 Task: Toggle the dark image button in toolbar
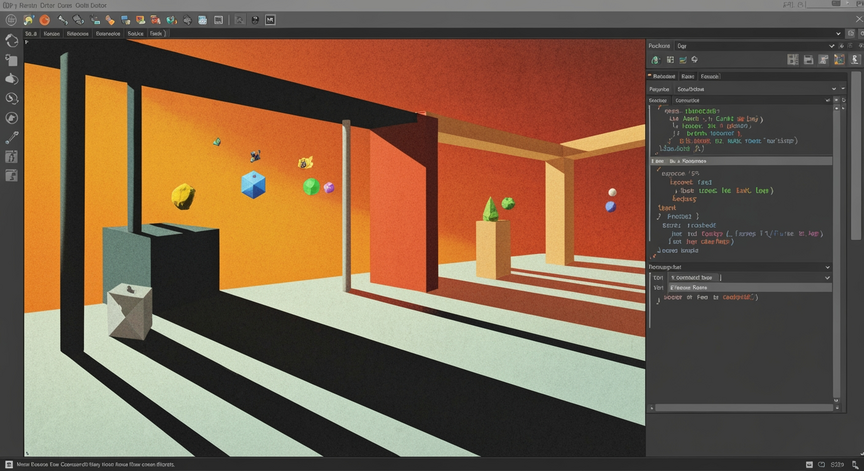click(239, 20)
